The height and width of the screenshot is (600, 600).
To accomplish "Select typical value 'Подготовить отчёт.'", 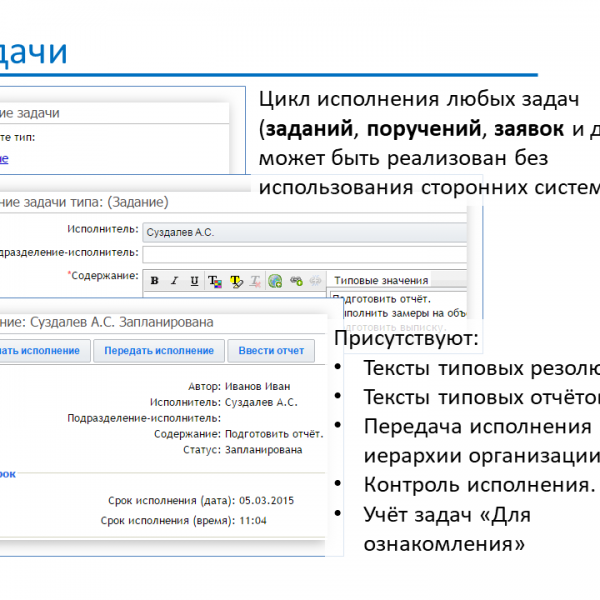I will click(382, 298).
